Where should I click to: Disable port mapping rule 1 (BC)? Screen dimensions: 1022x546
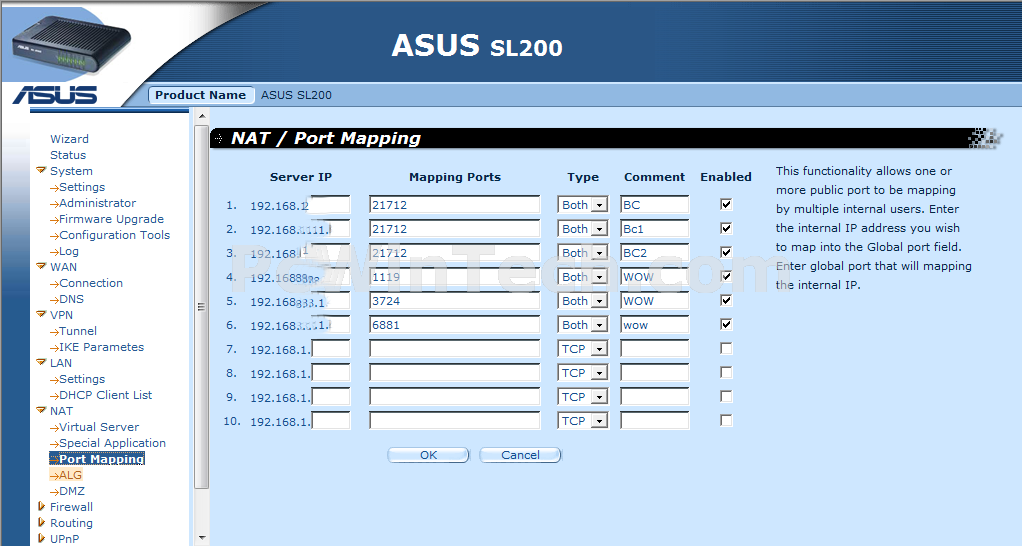coord(726,204)
